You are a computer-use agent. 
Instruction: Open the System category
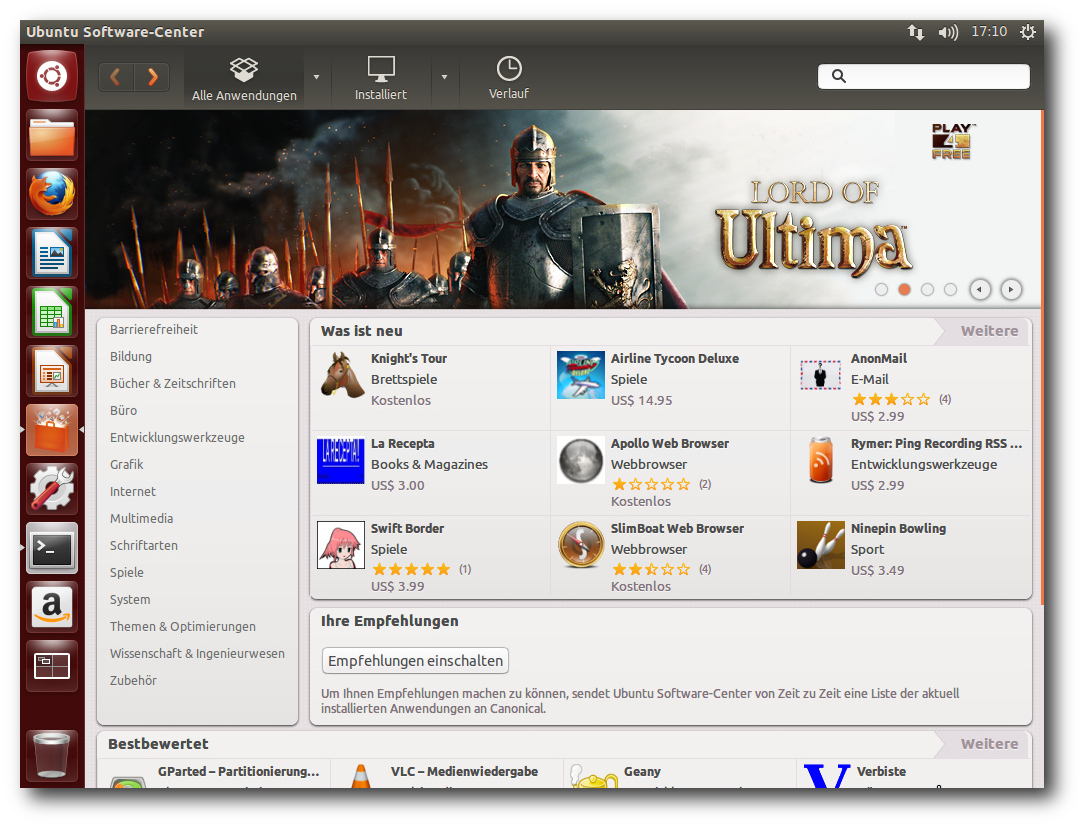tap(130, 599)
